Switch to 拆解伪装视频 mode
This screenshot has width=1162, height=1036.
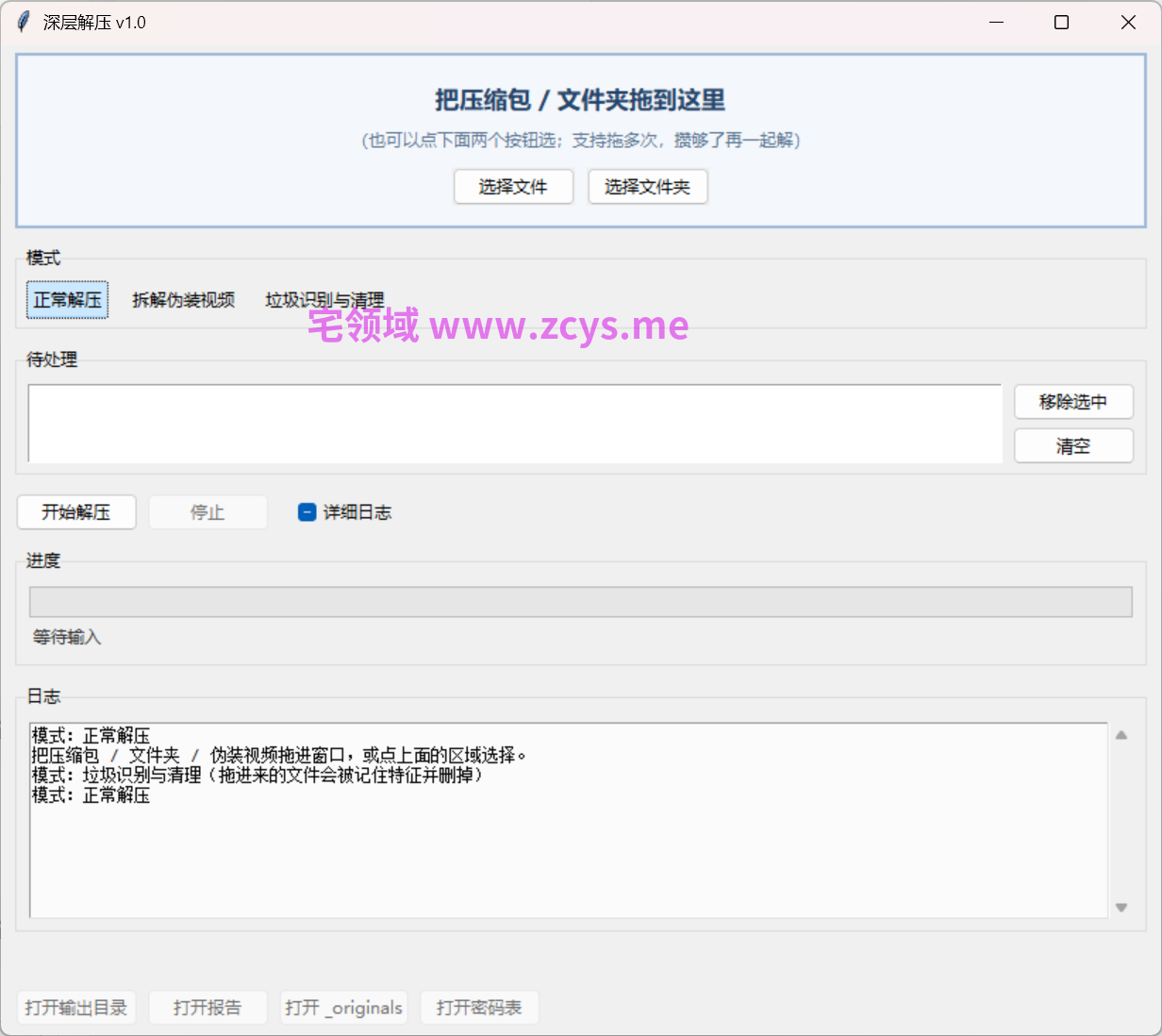(x=184, y=300)
